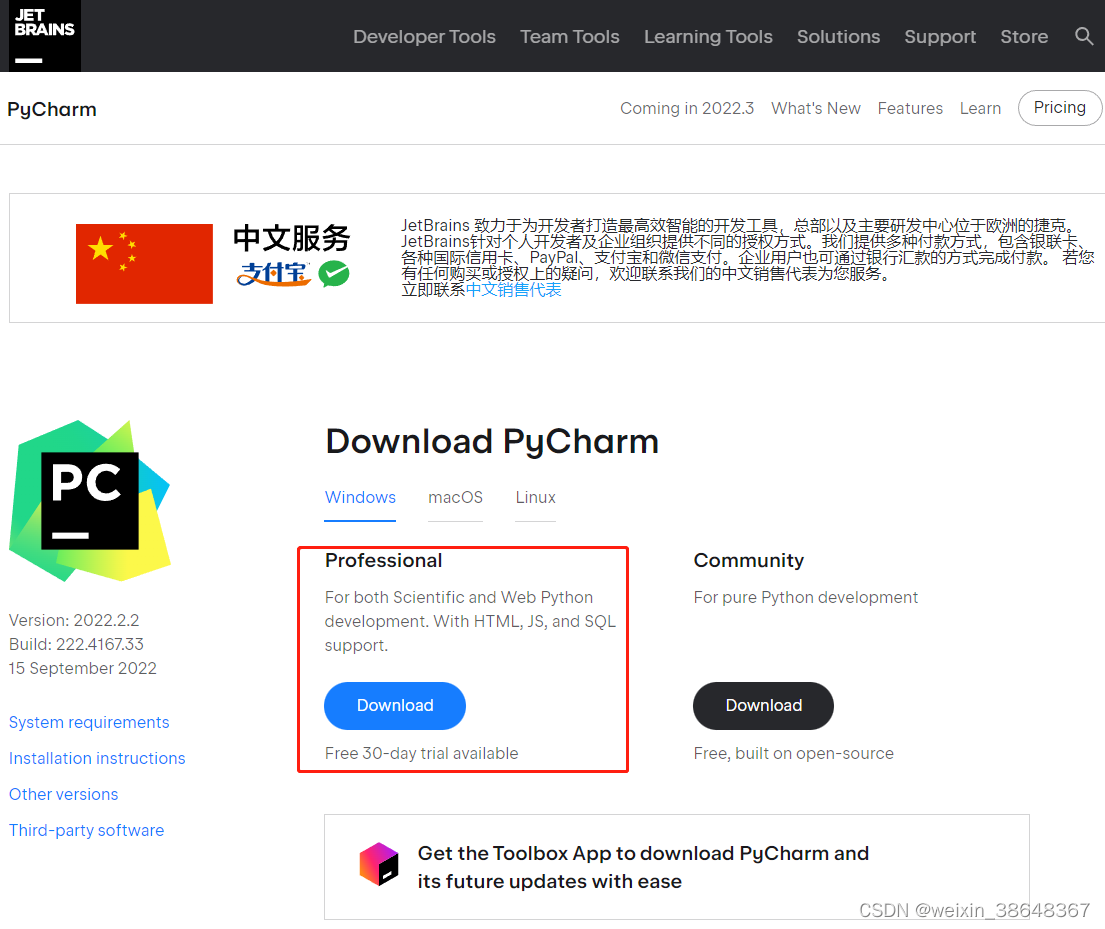Image resolution: width=1105 pixels, height=929 pixels.
Task: Open Learn page
Action: tap(980, 109)
